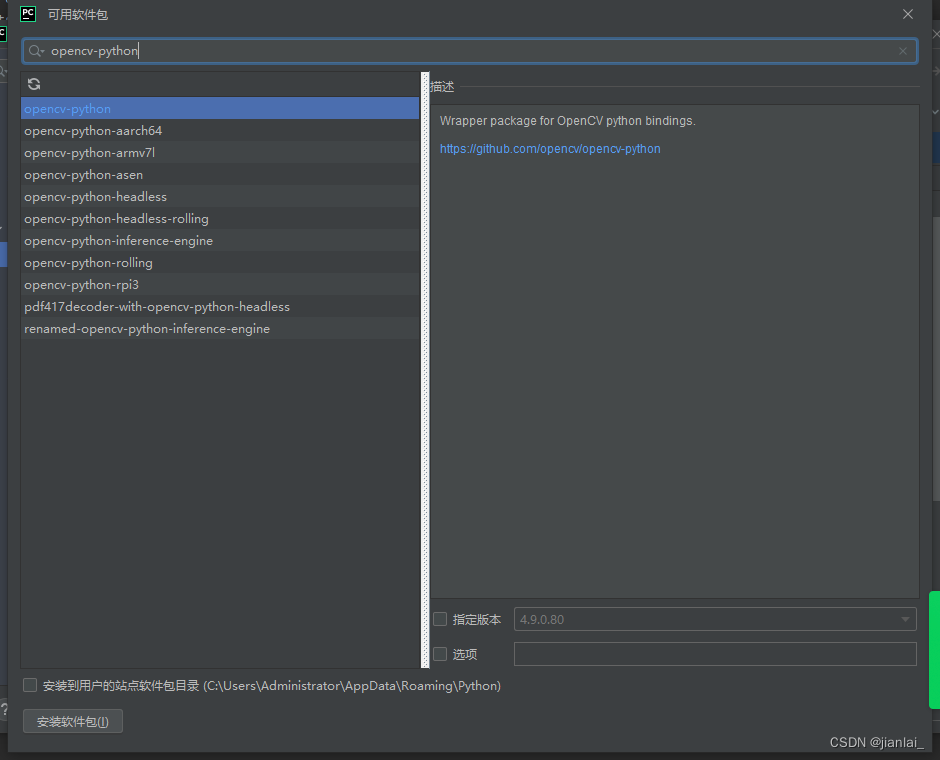Click the refresh package list icon

coord(34,84)
